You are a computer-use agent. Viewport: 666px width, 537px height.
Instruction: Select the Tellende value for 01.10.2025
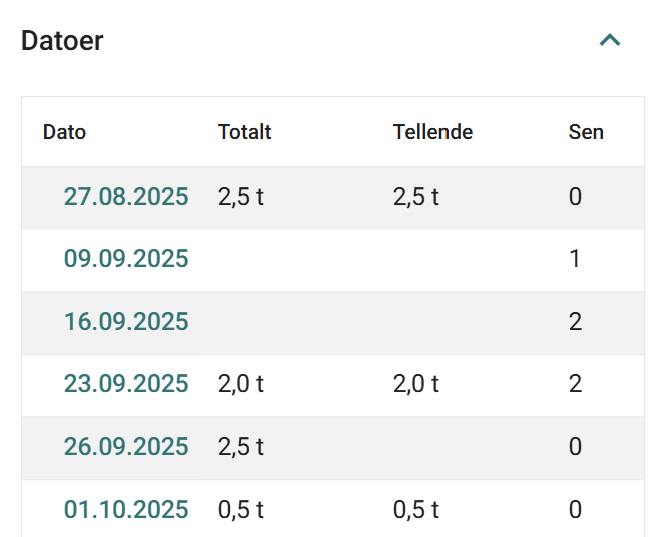416,510
